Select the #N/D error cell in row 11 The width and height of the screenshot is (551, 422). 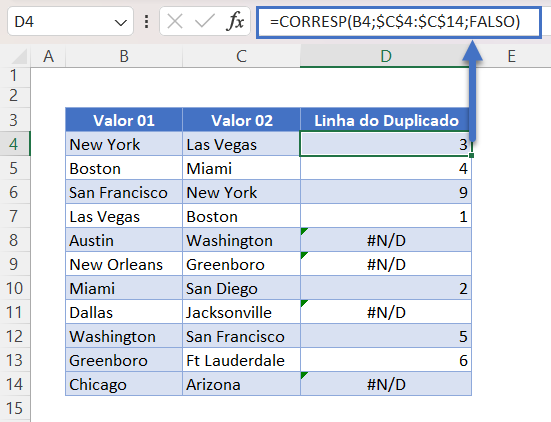pos(385,312)
